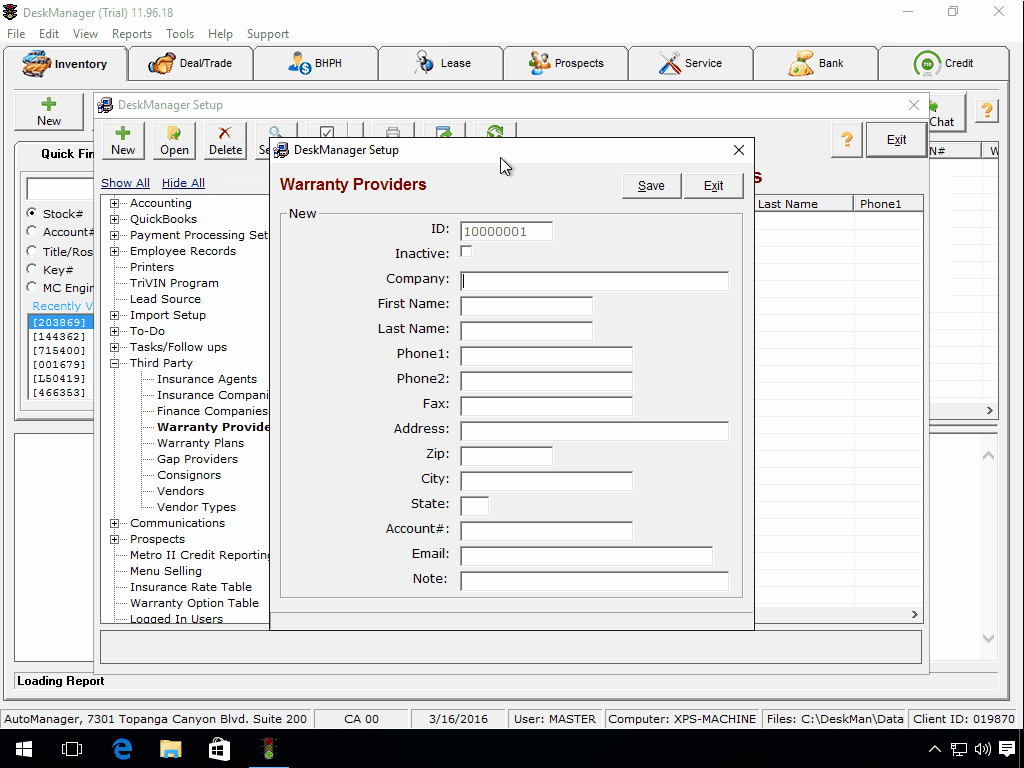
Task: Click the help icon beside Chat button
Action: click(987, 111)
